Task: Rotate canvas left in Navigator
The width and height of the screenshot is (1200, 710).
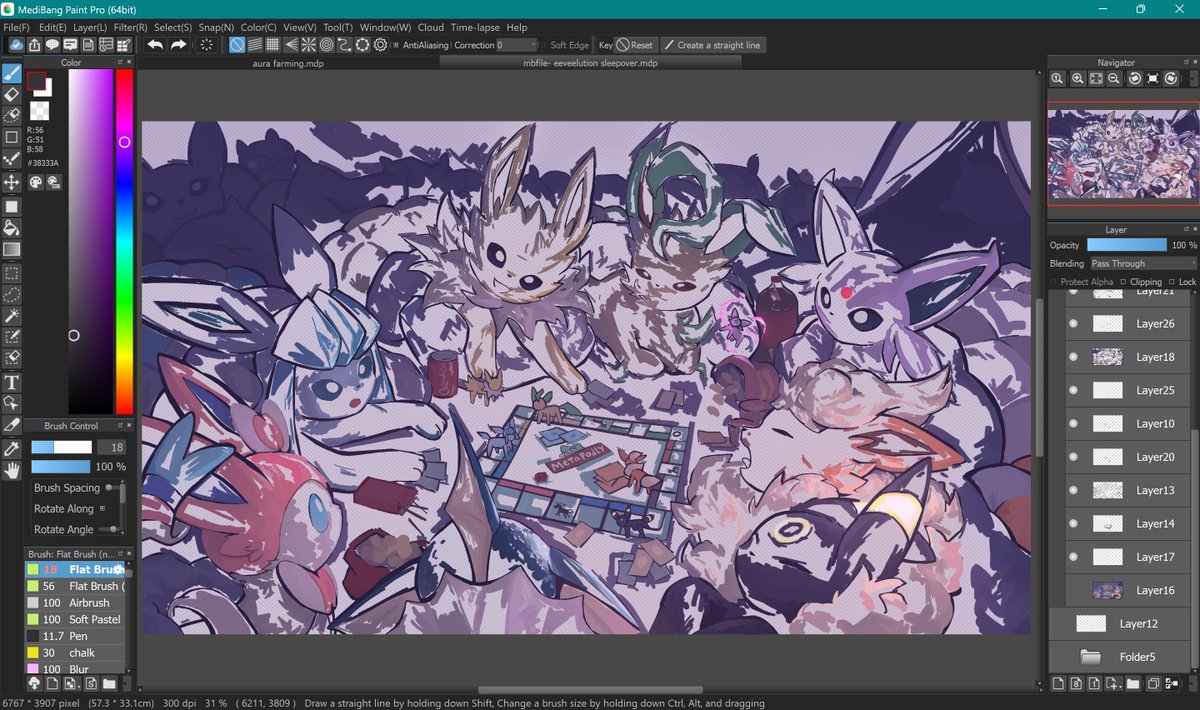Action: click(1134, 79)
